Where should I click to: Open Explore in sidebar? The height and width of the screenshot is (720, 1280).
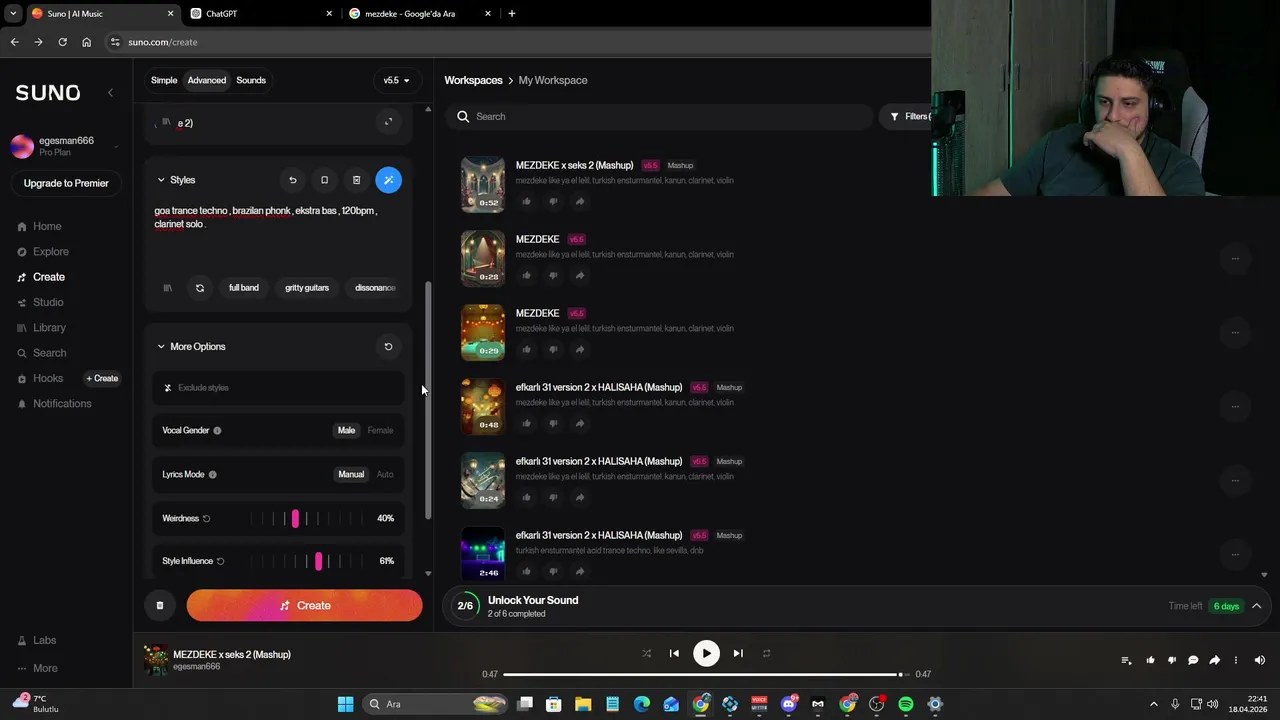coord(50,252)
